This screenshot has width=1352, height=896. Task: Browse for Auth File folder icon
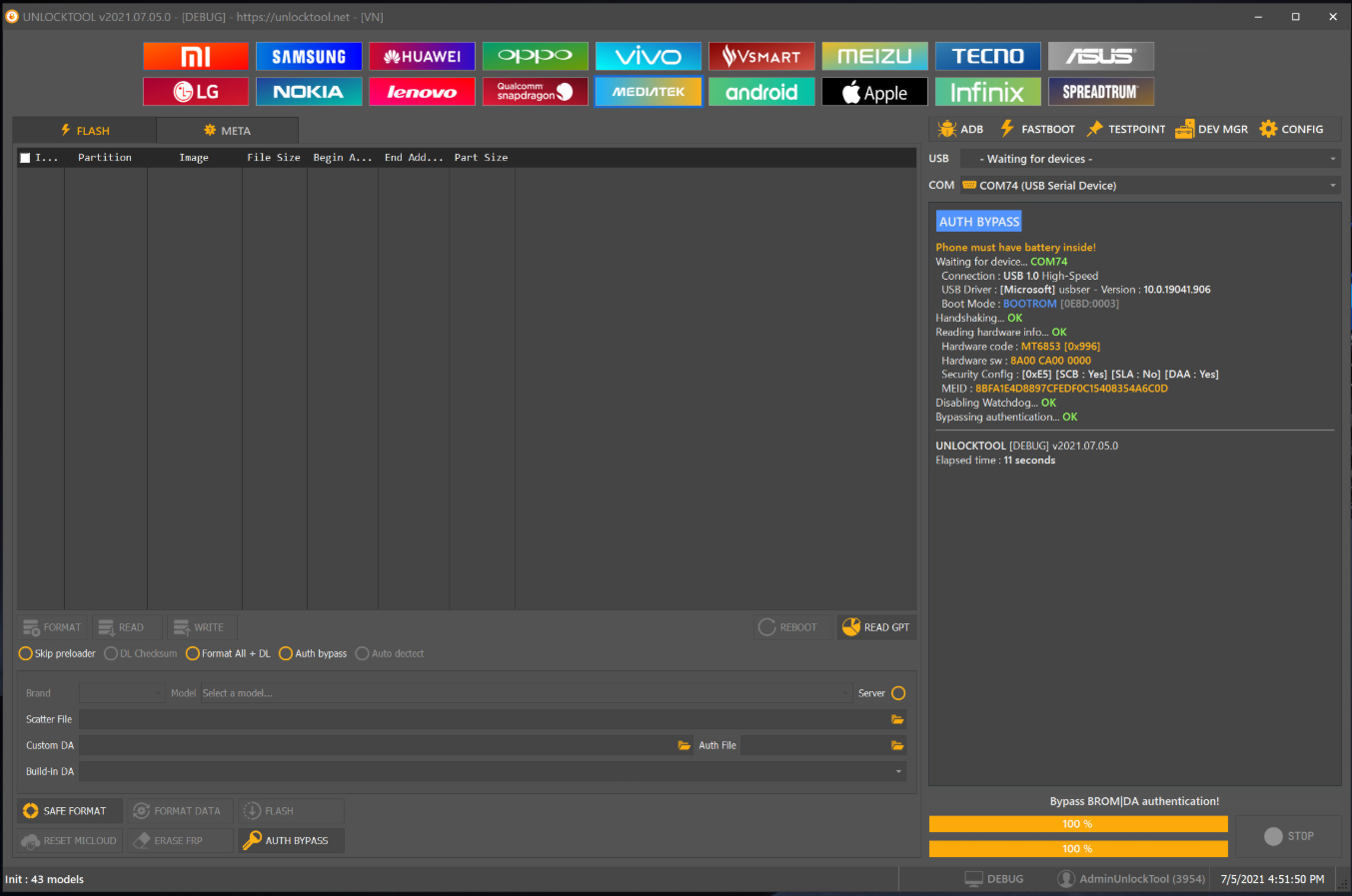tap(897, 745)
